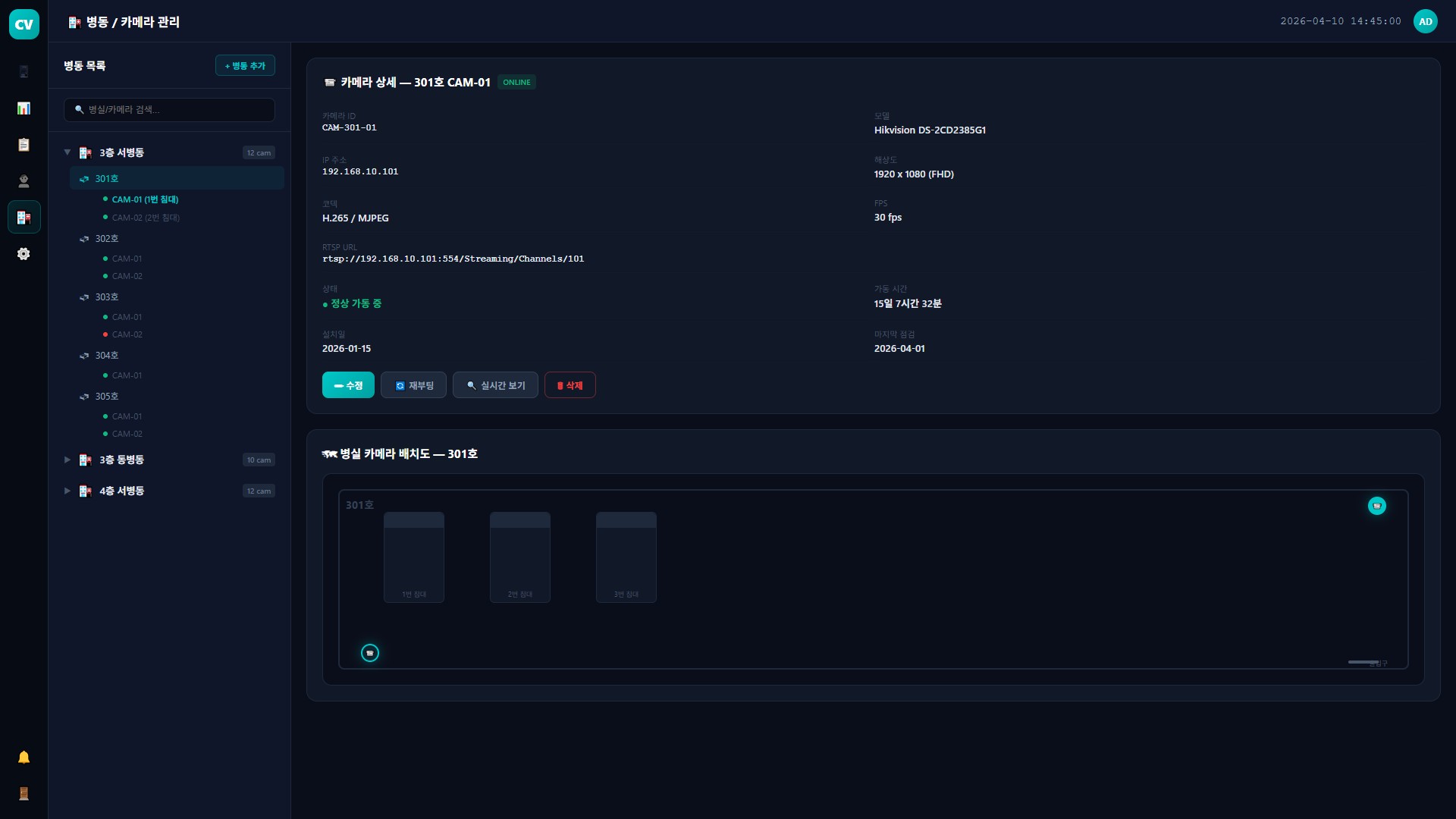Viewport: 1456px width, 819px height.
Task: Click the logout door icon
Action: [x=24, y=794]
